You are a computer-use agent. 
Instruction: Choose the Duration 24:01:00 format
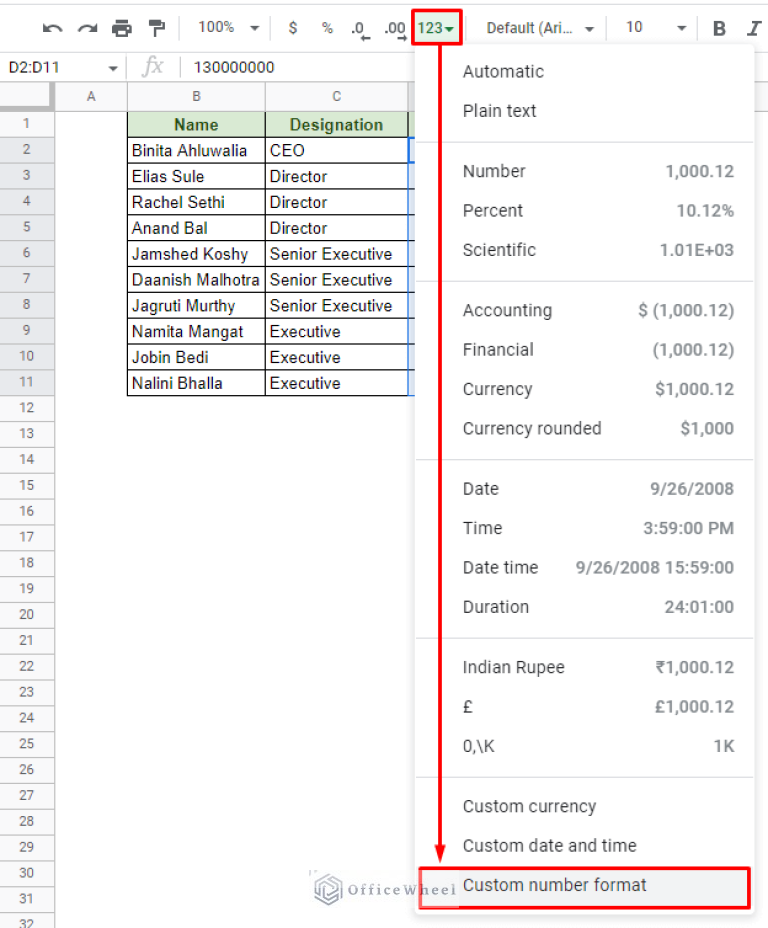pyautogui.click(x=585, y=607)
